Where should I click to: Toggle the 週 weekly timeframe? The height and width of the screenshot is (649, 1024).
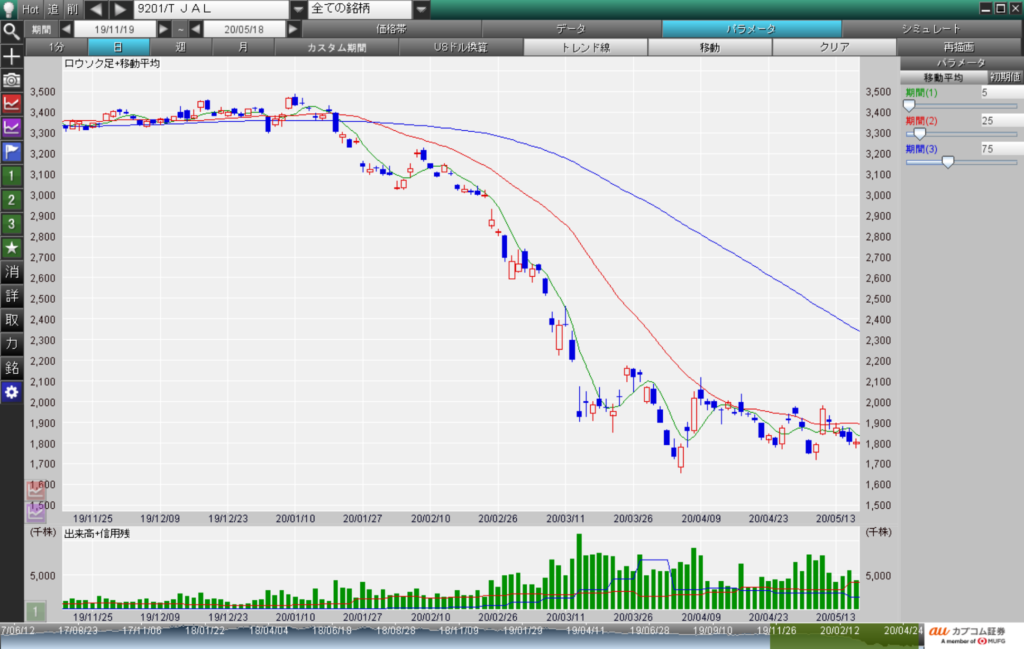point(180,47)
